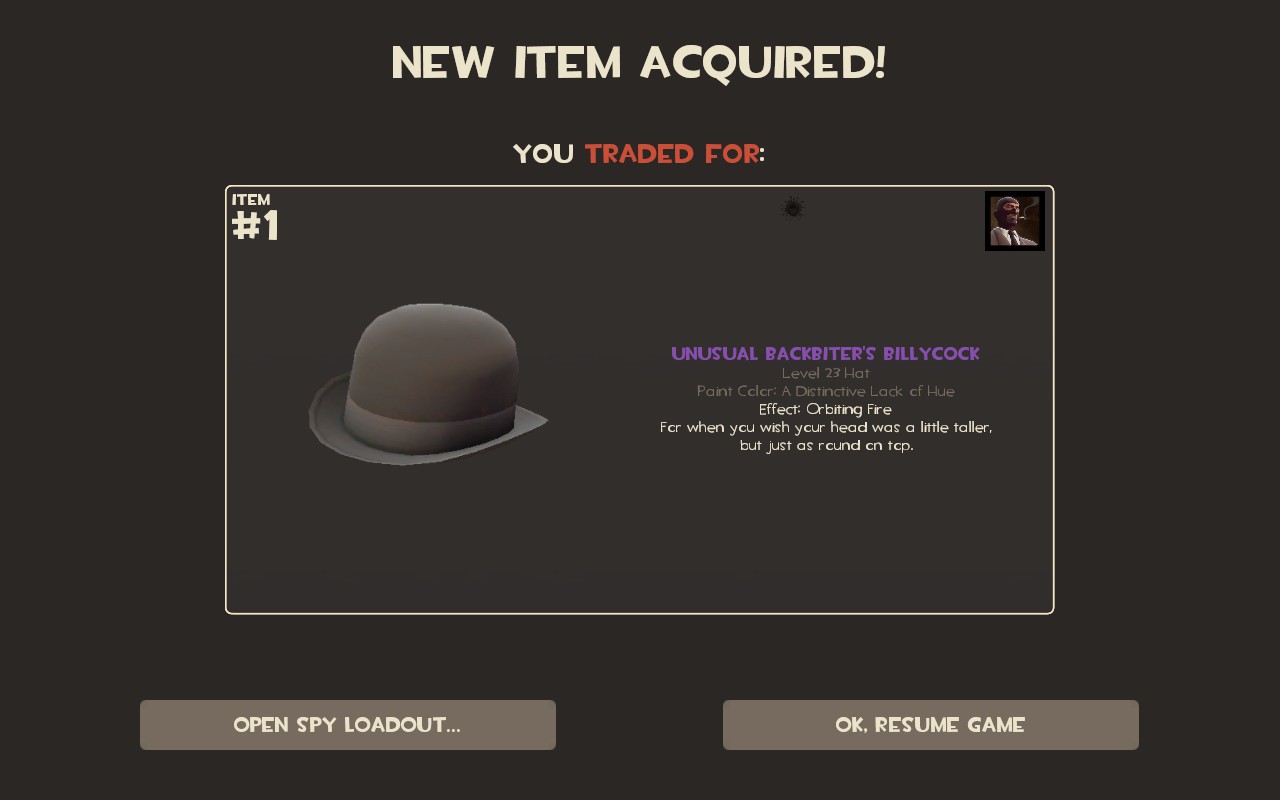Open Spy loadout
Image resolution: width=1280 pixels, height=800 pixels.
pos(348,725)
